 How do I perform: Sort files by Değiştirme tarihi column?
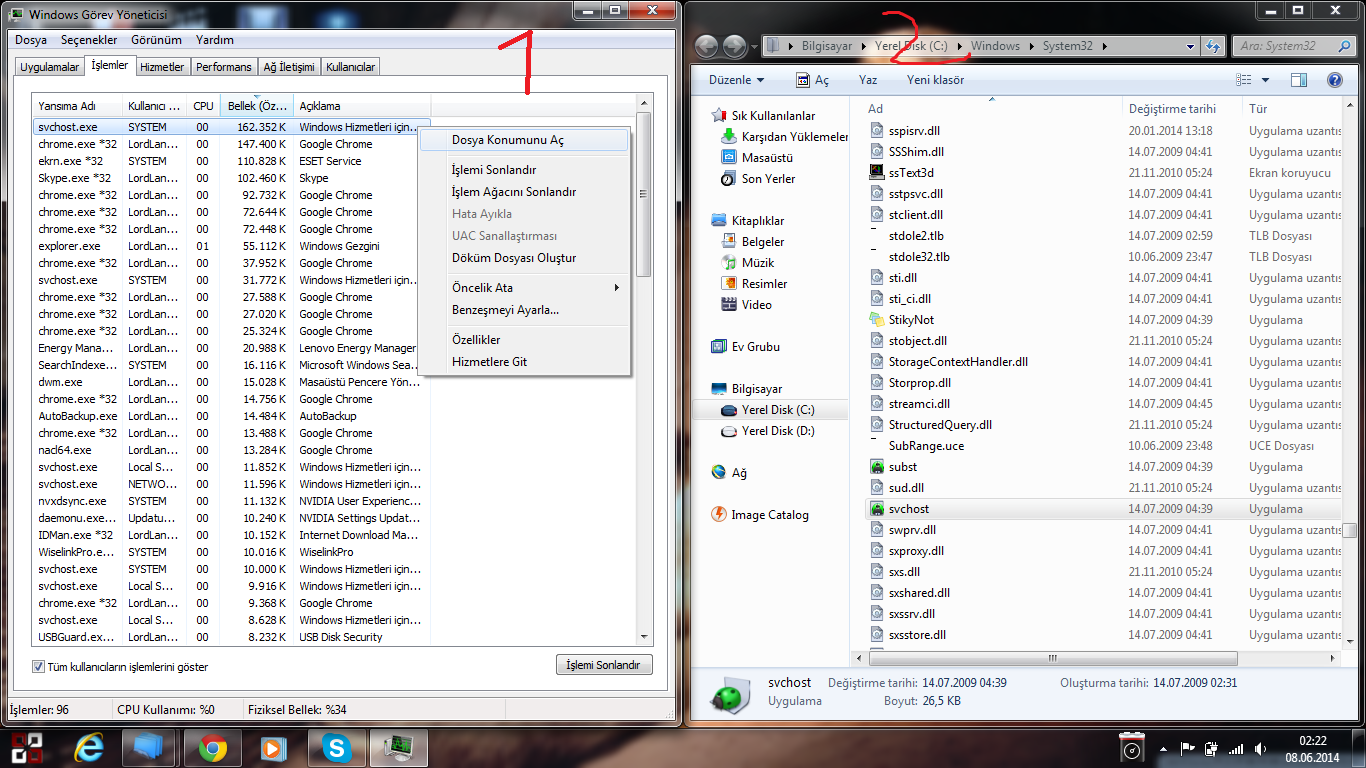pos(1181,108)
